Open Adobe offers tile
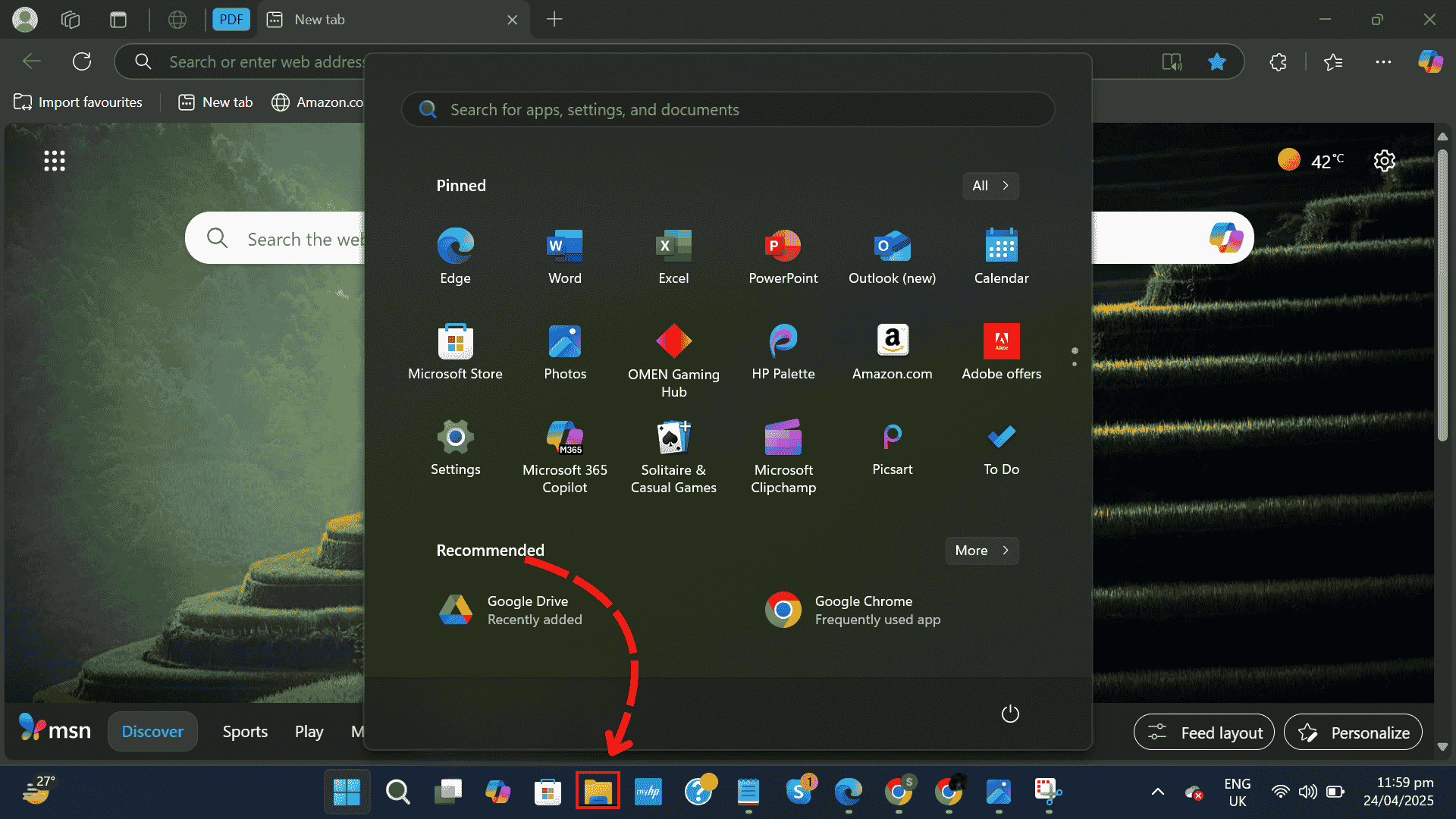Image resolution: width=1456 pixels, height=819 pixels. click(1001, 352)
